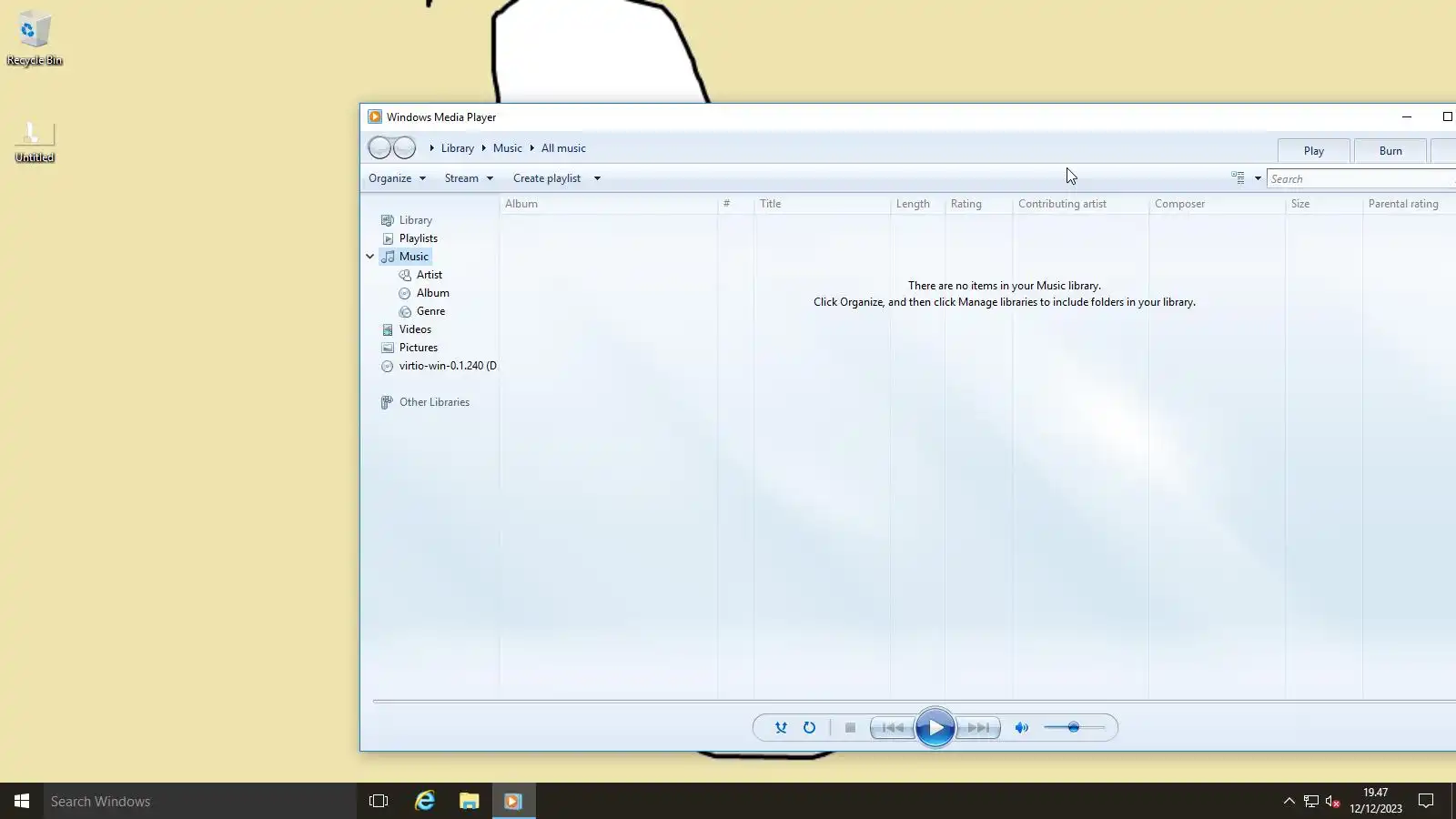1456x819 pixels.
Task: Open File Explorer from the taskbar
Action: click(469, 801)
